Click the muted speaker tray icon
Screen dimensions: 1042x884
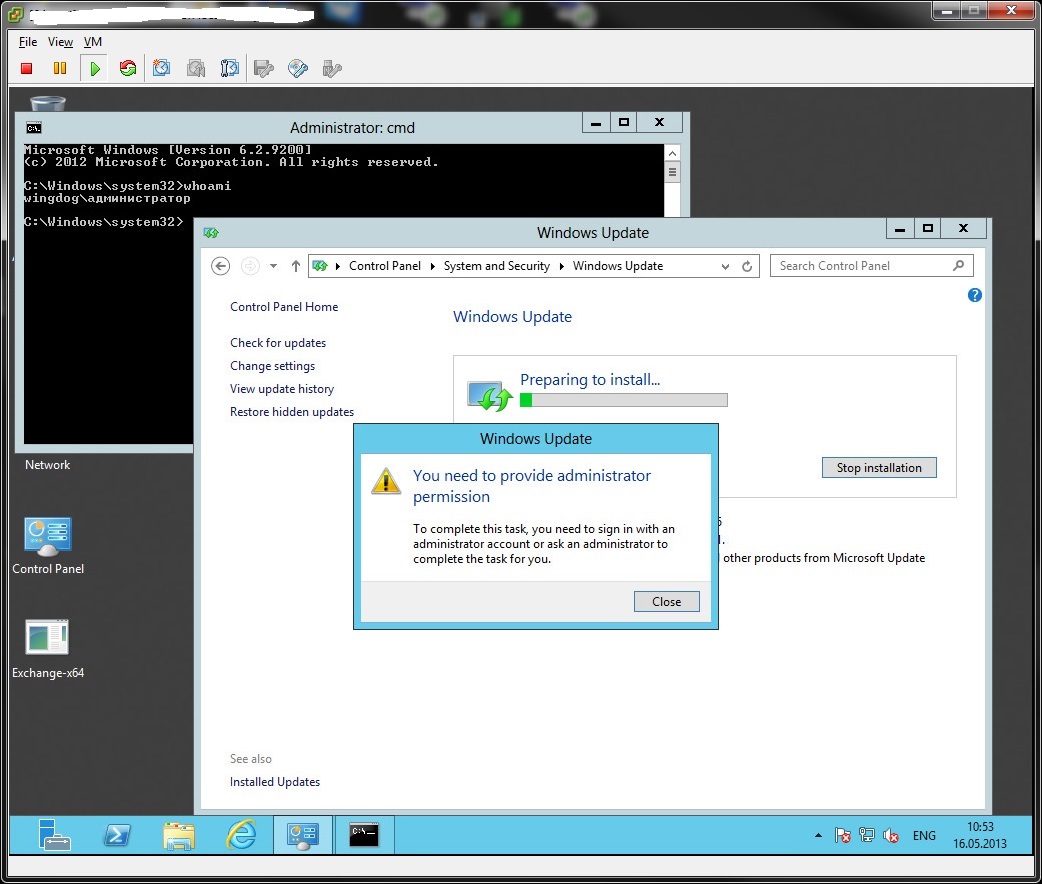(x=890, y=835)
